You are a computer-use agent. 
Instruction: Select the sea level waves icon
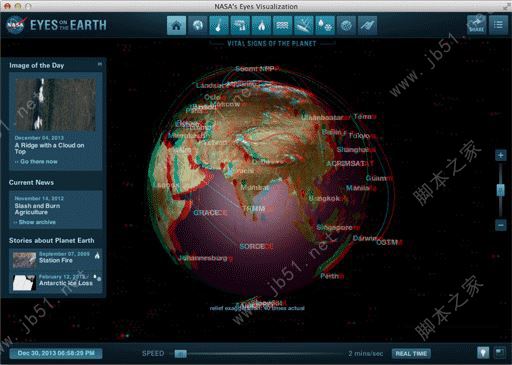point(282,25)
